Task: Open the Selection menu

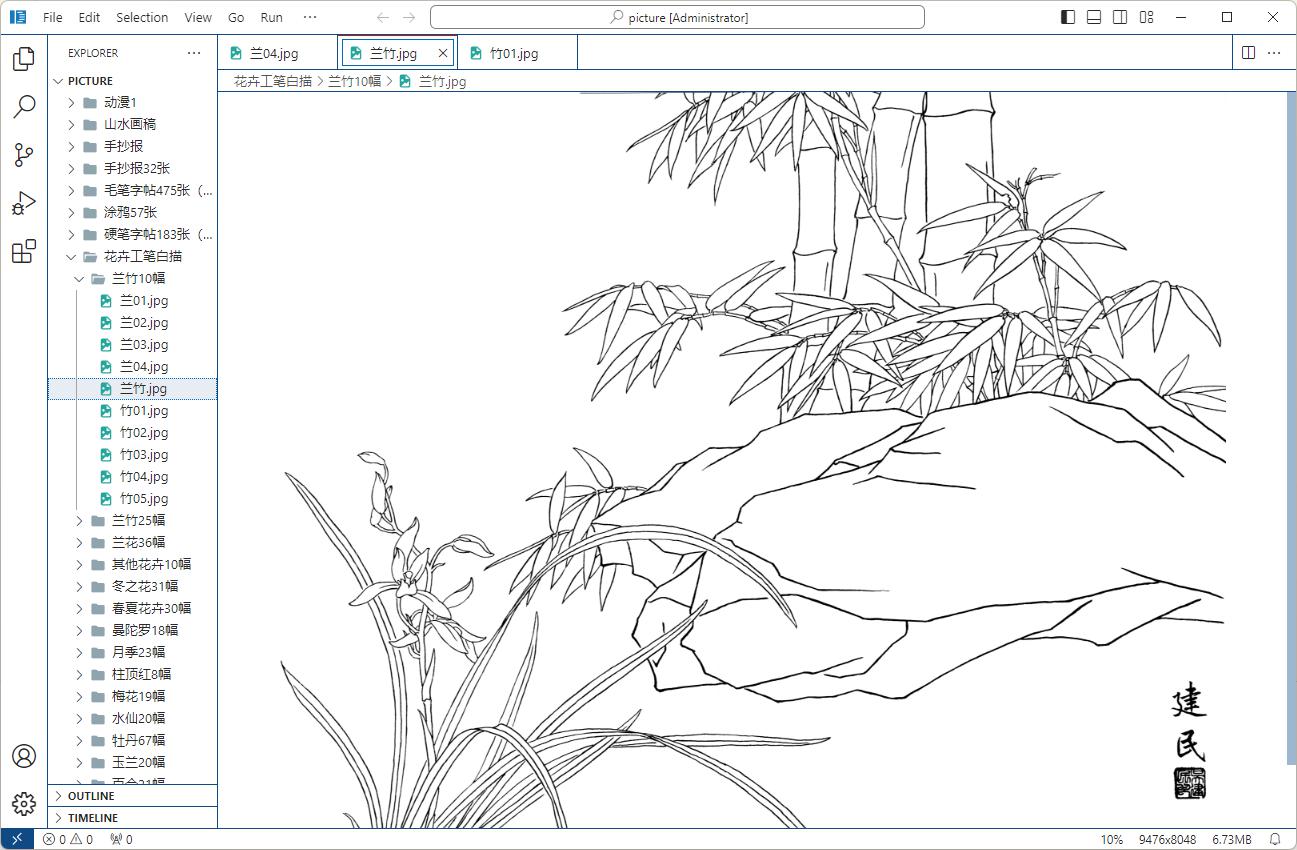Action: (x=142, y=17)
